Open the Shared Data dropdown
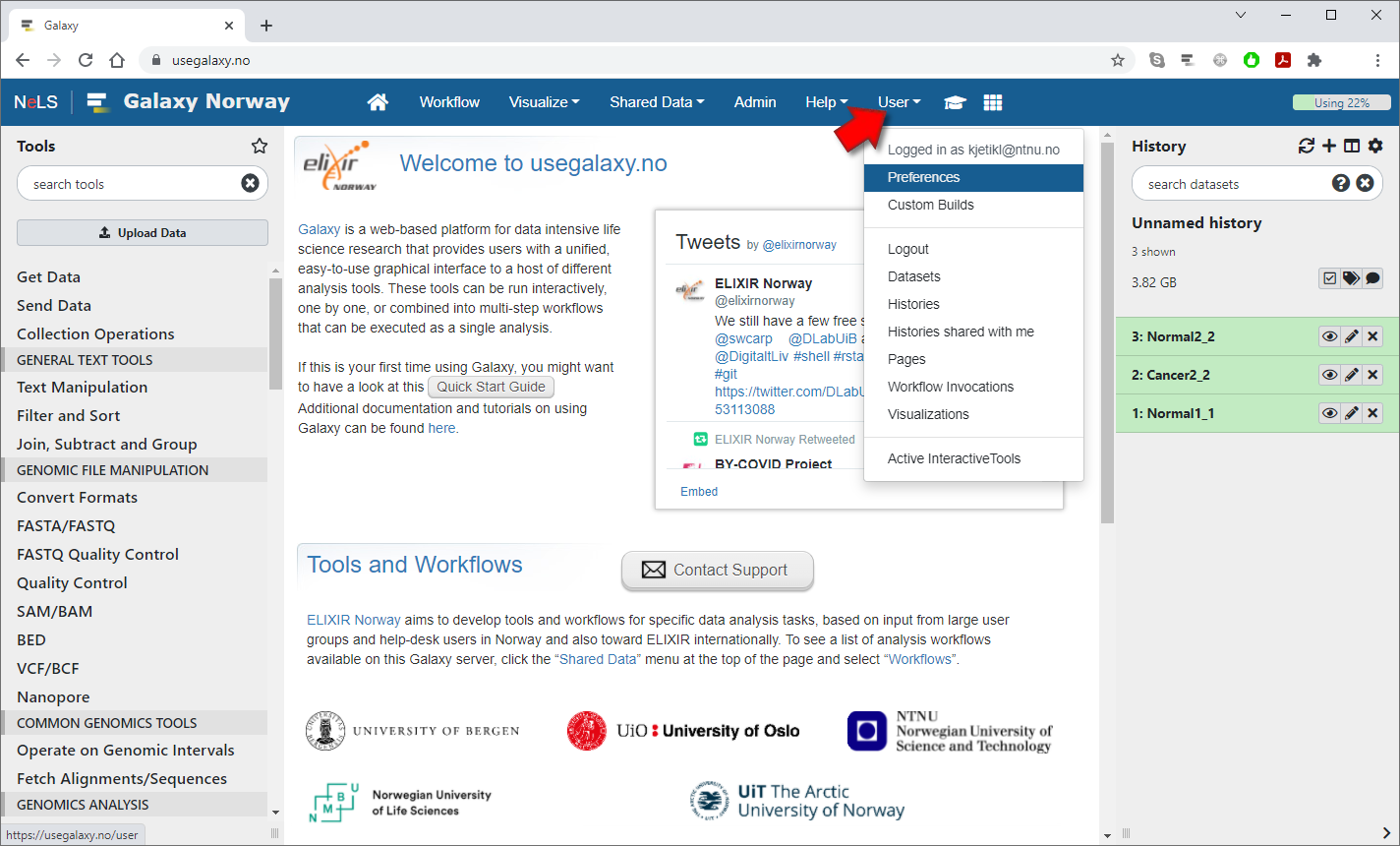This screenshot has height=846, width=1400. pos(656,102)
